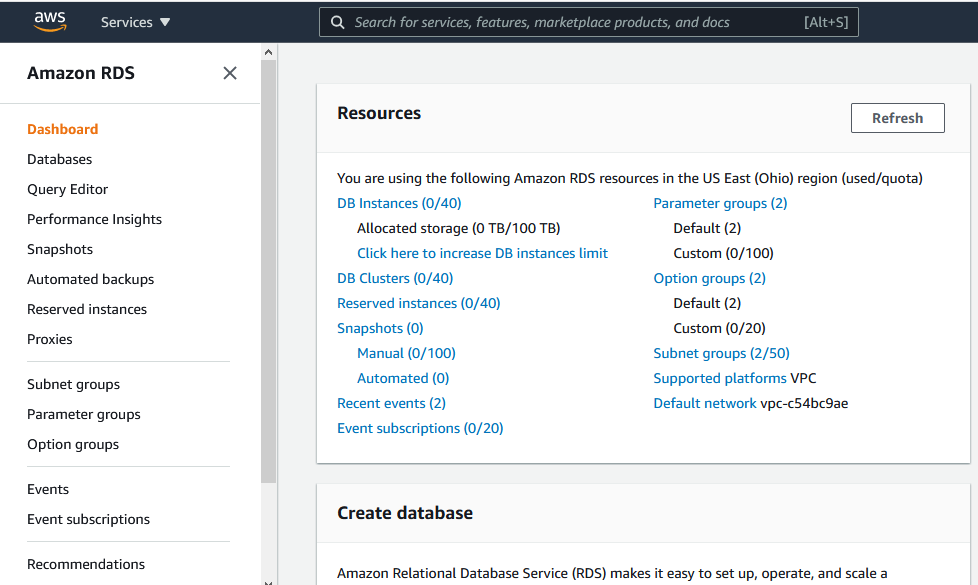The width and height of the screenshot is (978, 585).
Task: Open the Automated (0) snapshots link
Action: click(x=403, y=378)
